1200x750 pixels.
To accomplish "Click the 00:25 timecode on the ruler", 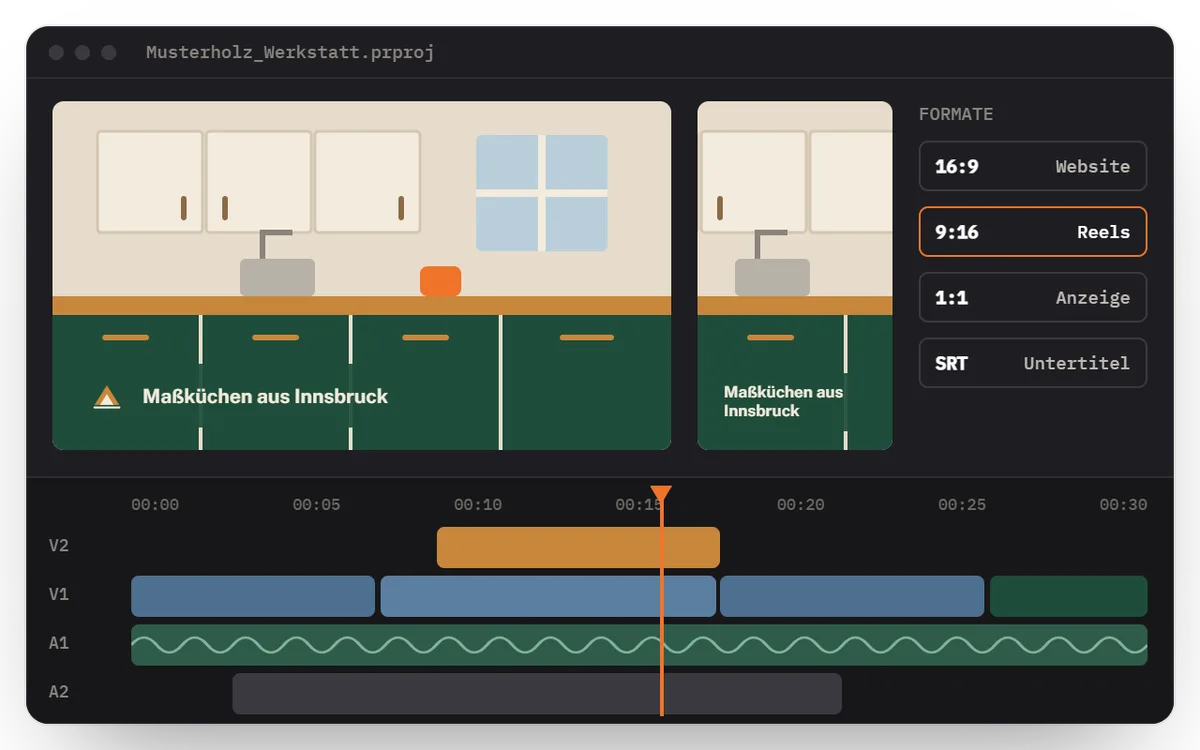I will coord(962,505).
